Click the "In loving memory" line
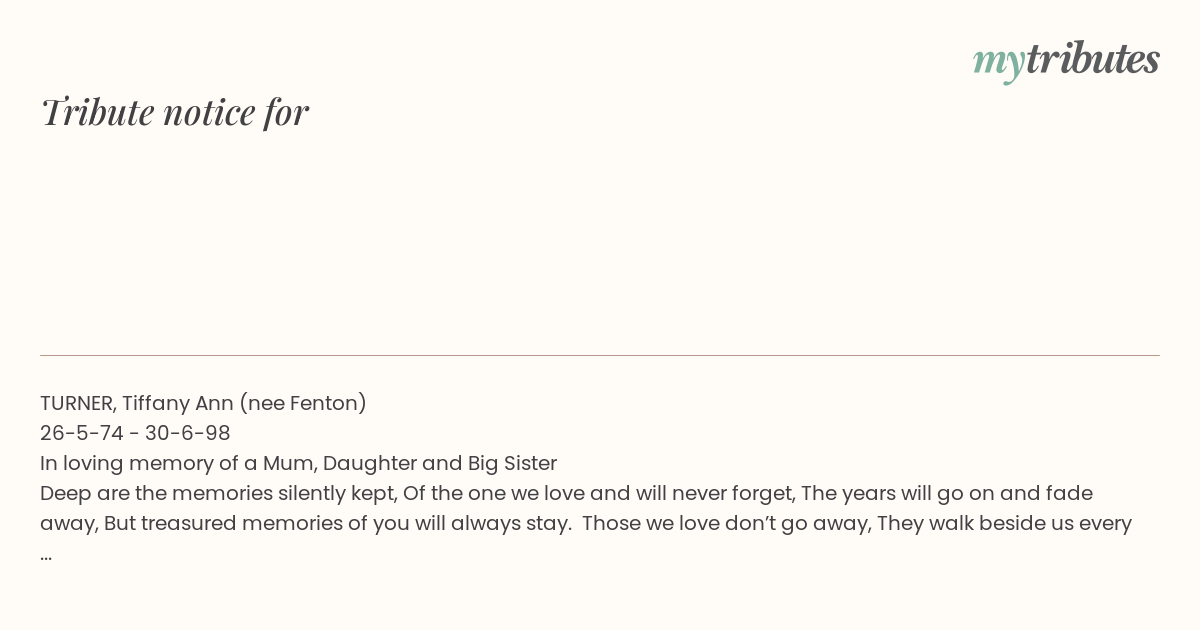Screen dimensions: 1200x630 pyautogui.click(x=298, y=463)
